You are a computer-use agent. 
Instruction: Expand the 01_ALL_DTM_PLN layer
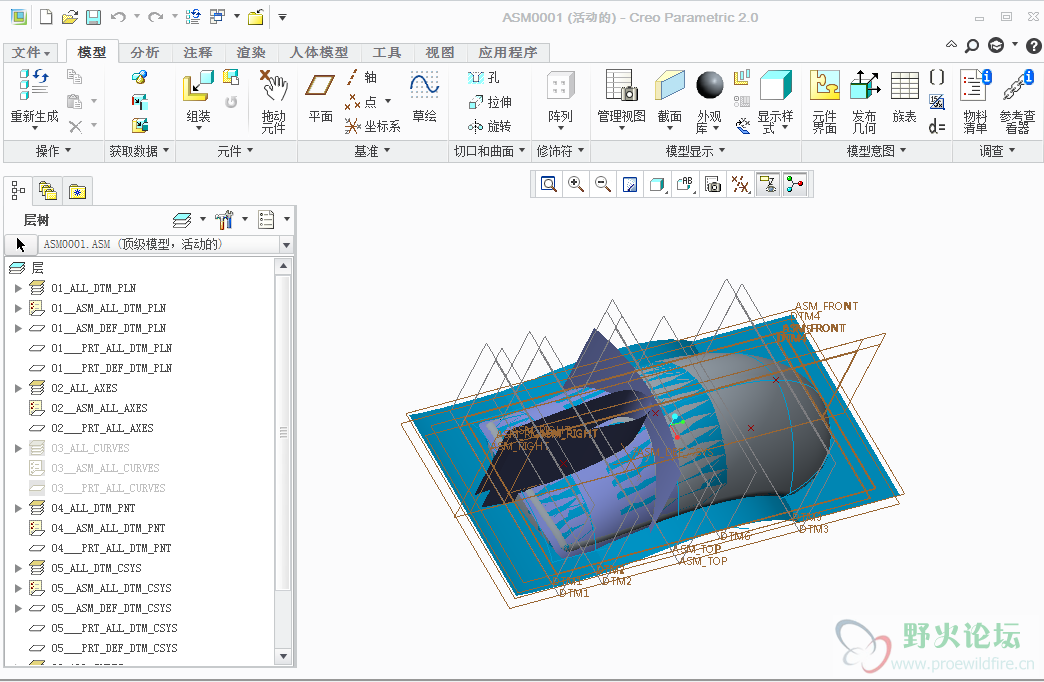19,288
